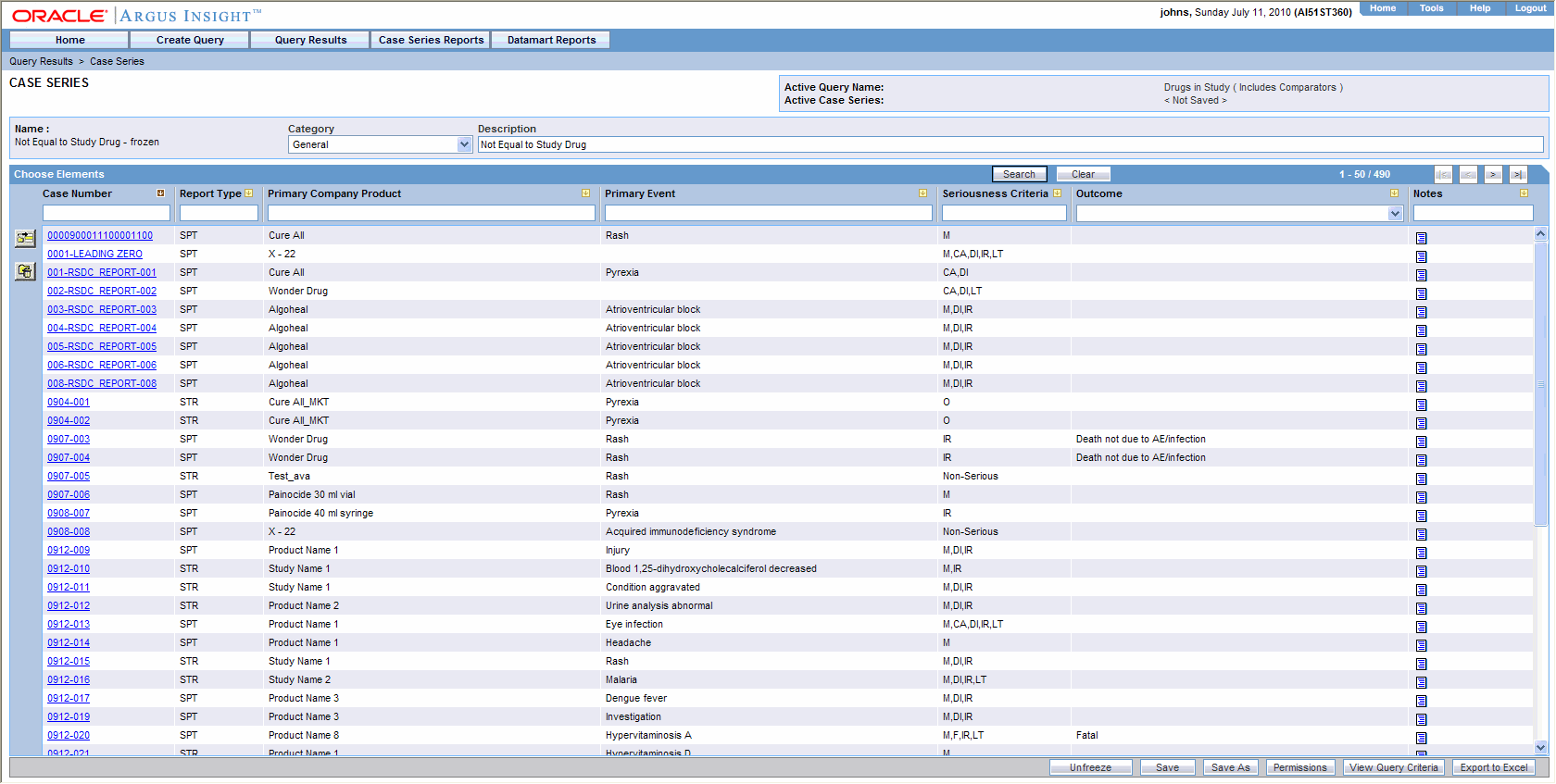
Task: Click Query Results breadcrumb link
Action: (41, 61)
